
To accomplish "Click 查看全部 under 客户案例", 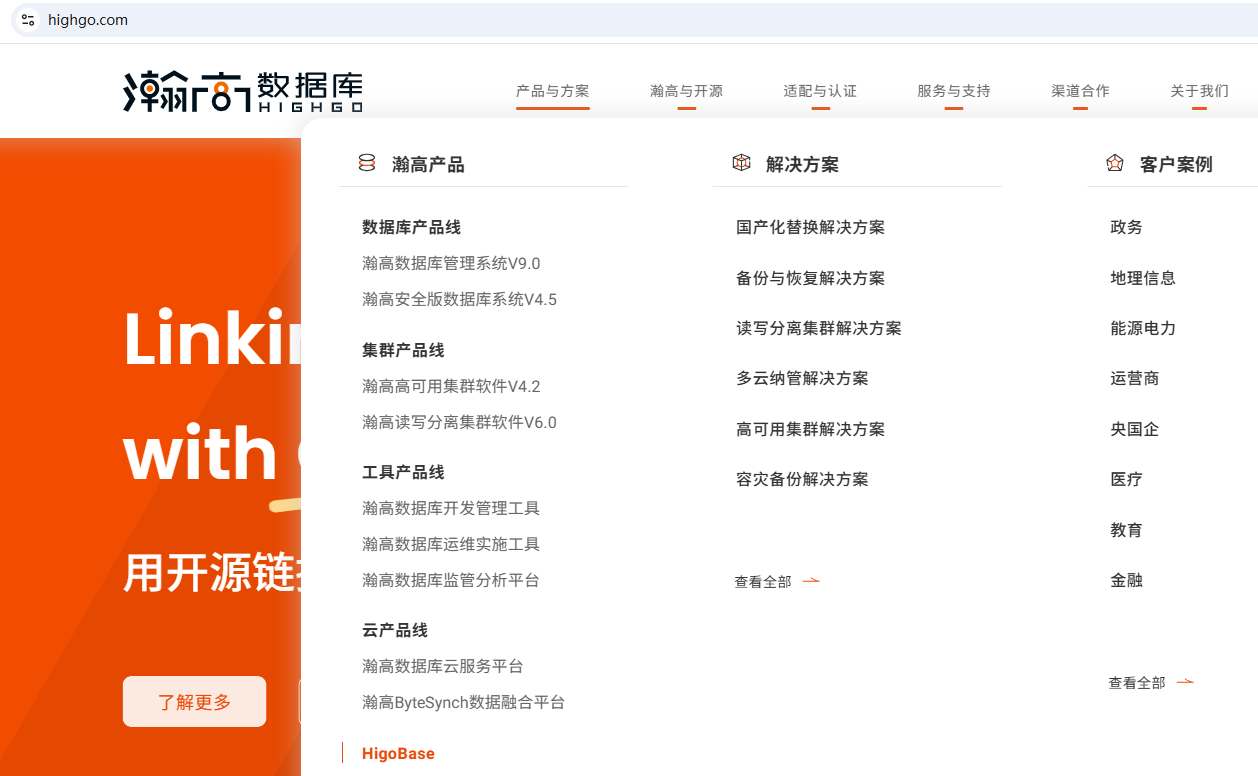I will pyautogui.click(x=1137, y=683).
